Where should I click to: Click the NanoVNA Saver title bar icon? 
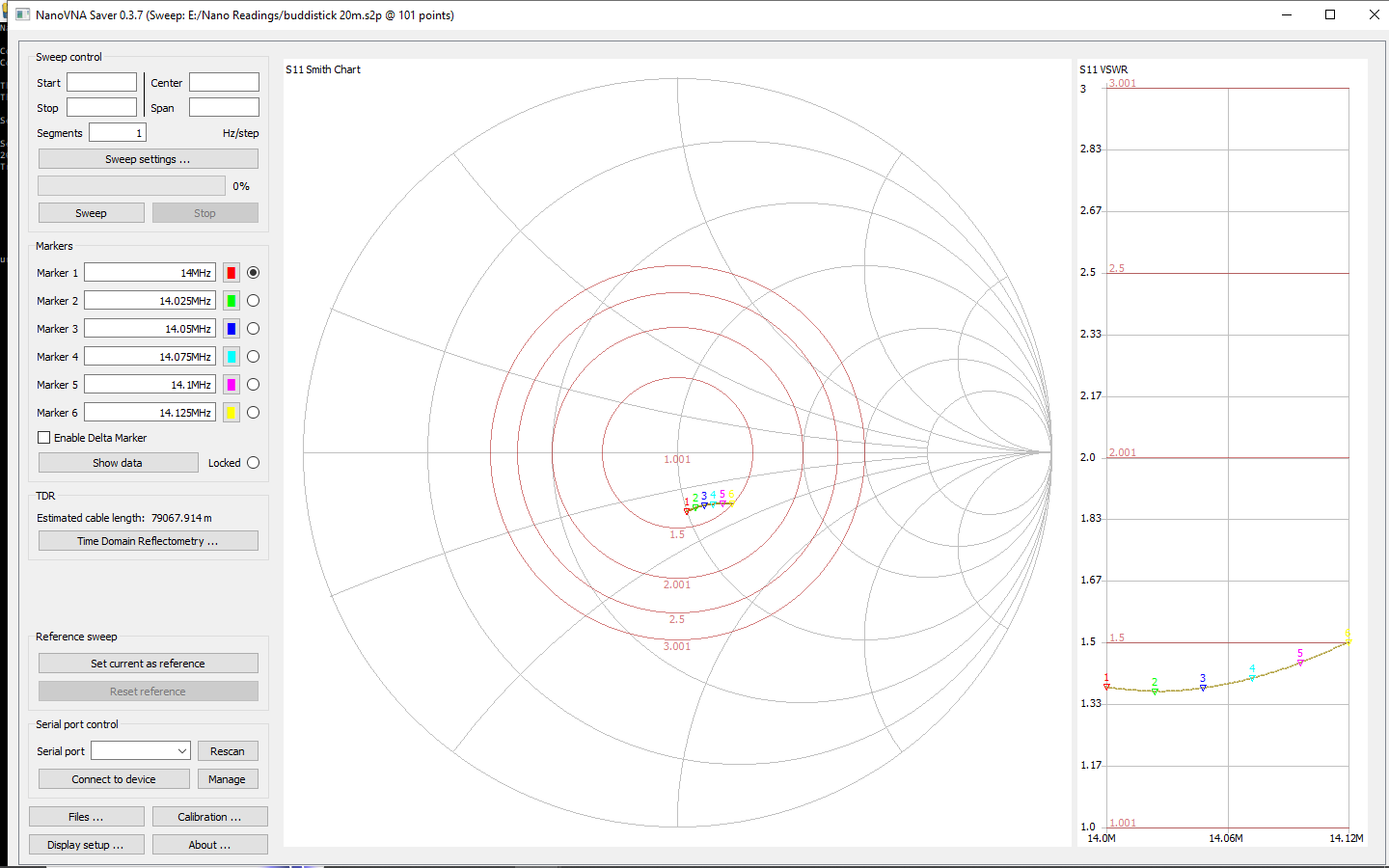[x=23, y=14]
